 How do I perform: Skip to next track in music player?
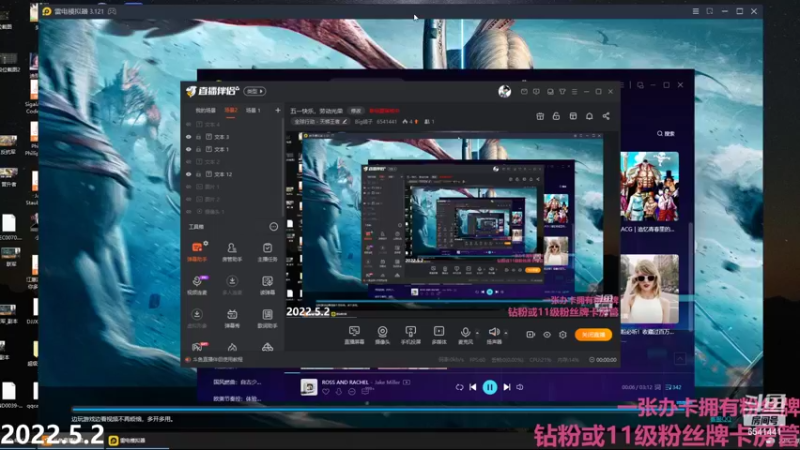pos(507,387)
